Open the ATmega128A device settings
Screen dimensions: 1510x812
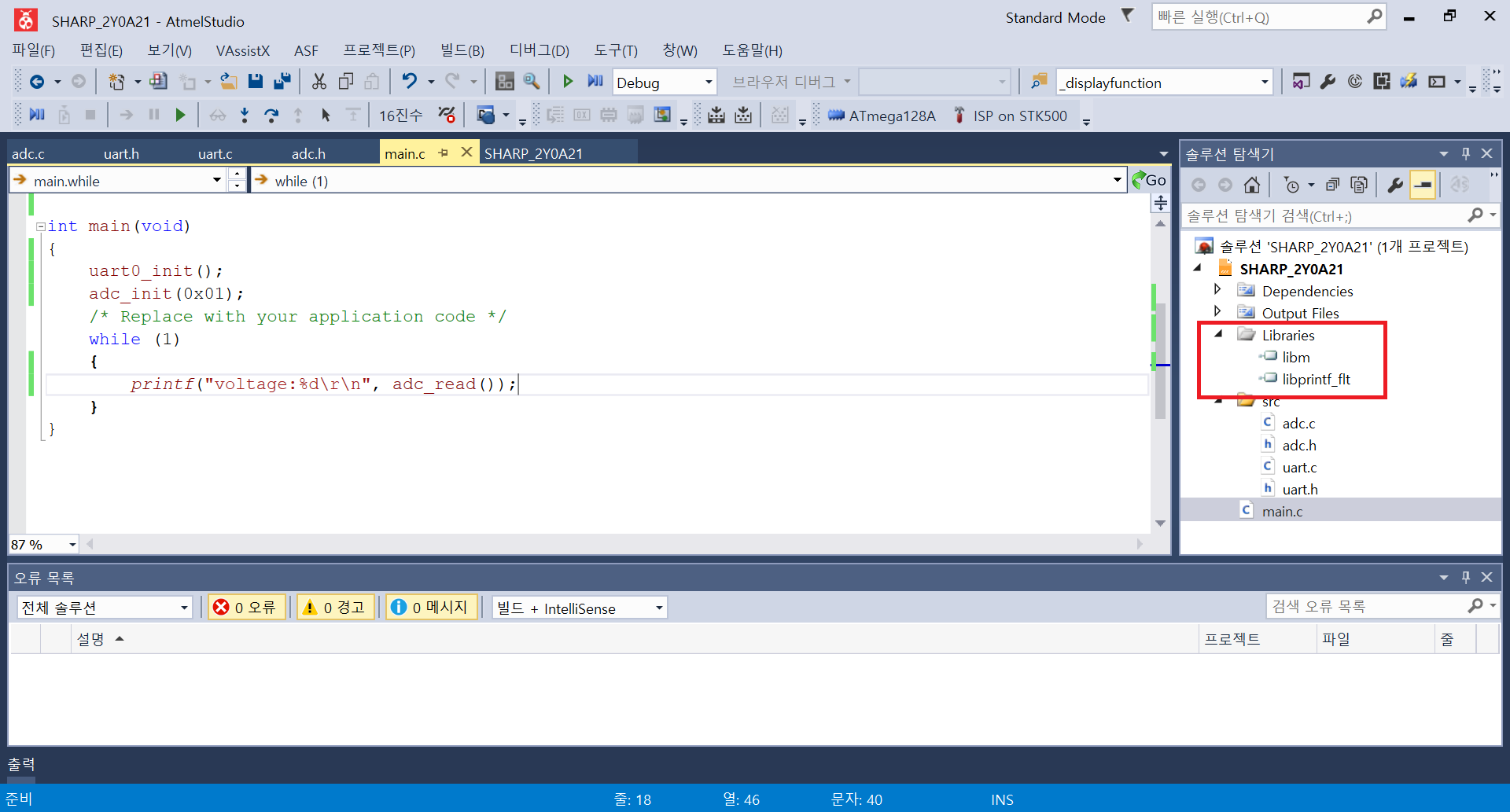pyautogui.click(x=882, y=116)
